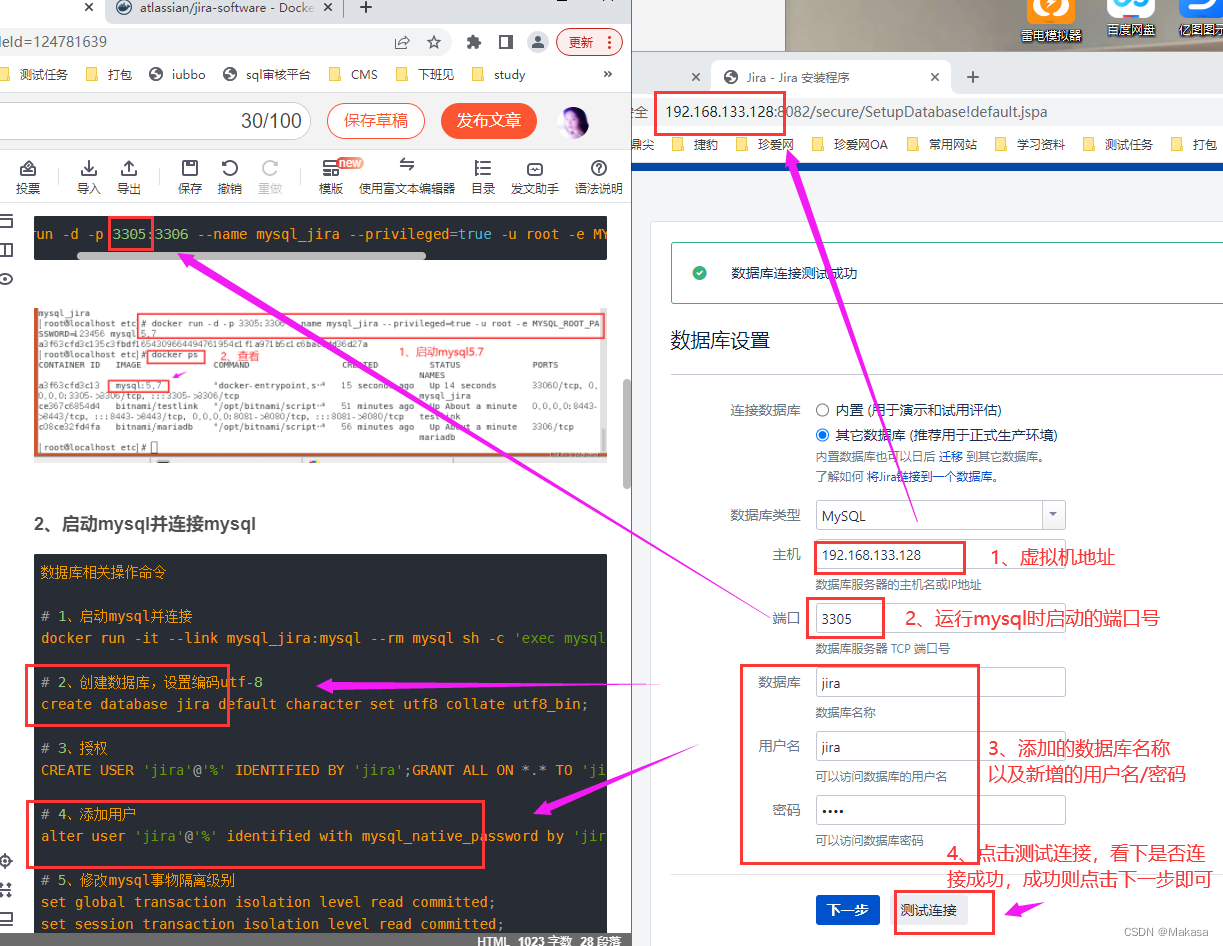Open the study bookmark folder
Viewport: 1223px width, 946px height.
(x=498, y=74)
